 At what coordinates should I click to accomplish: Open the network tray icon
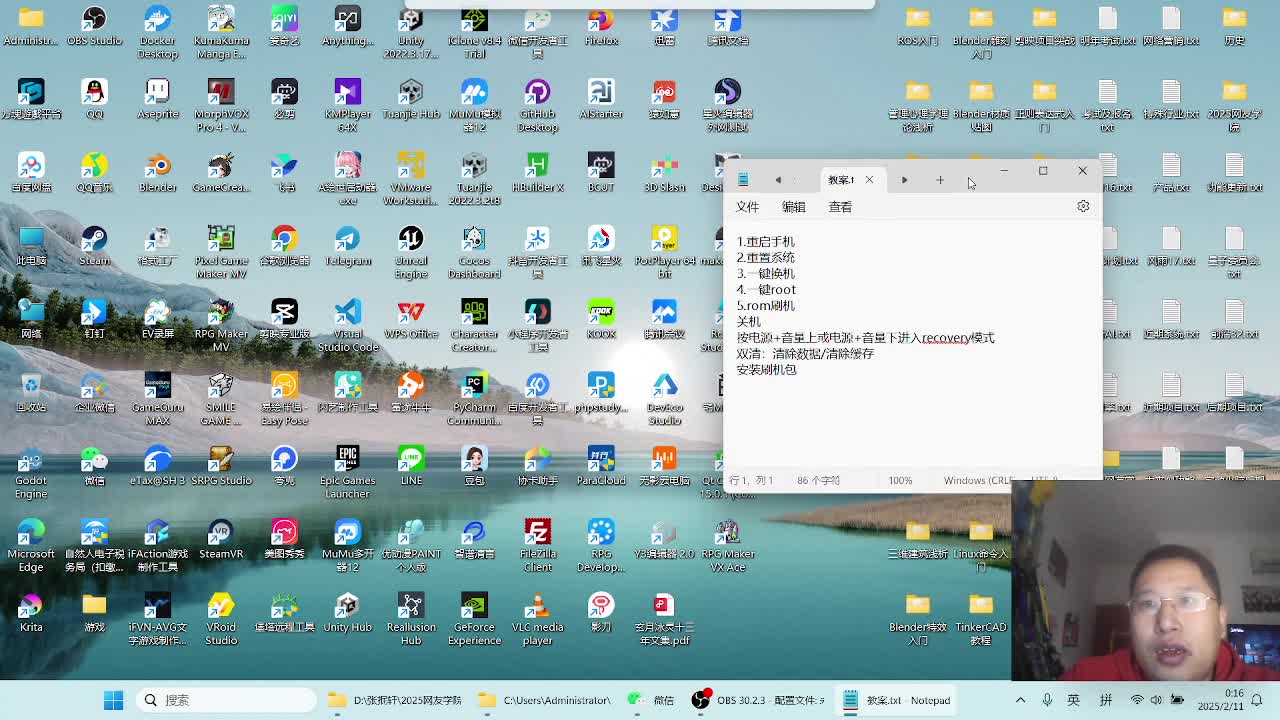pyautogui.click(x=1137, y=700)
